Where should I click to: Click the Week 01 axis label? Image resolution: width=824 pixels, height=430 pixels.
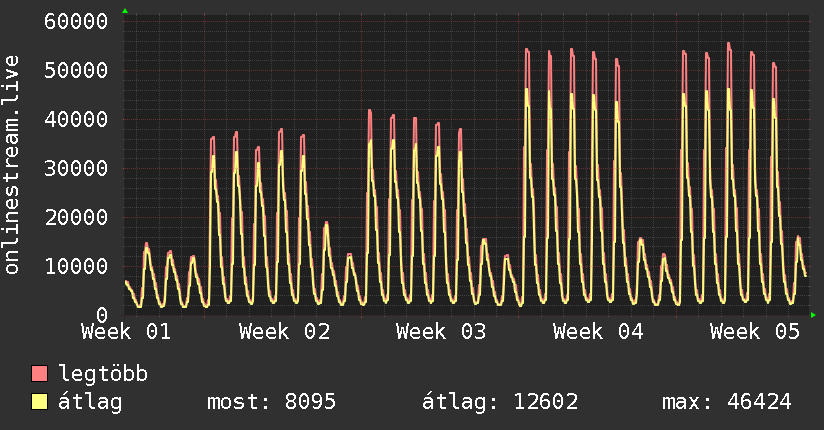pos(126,332)
